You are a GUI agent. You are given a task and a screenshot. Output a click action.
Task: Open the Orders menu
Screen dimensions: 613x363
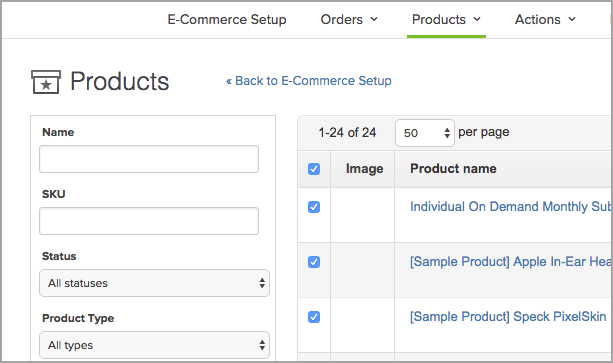click(349, 20)
